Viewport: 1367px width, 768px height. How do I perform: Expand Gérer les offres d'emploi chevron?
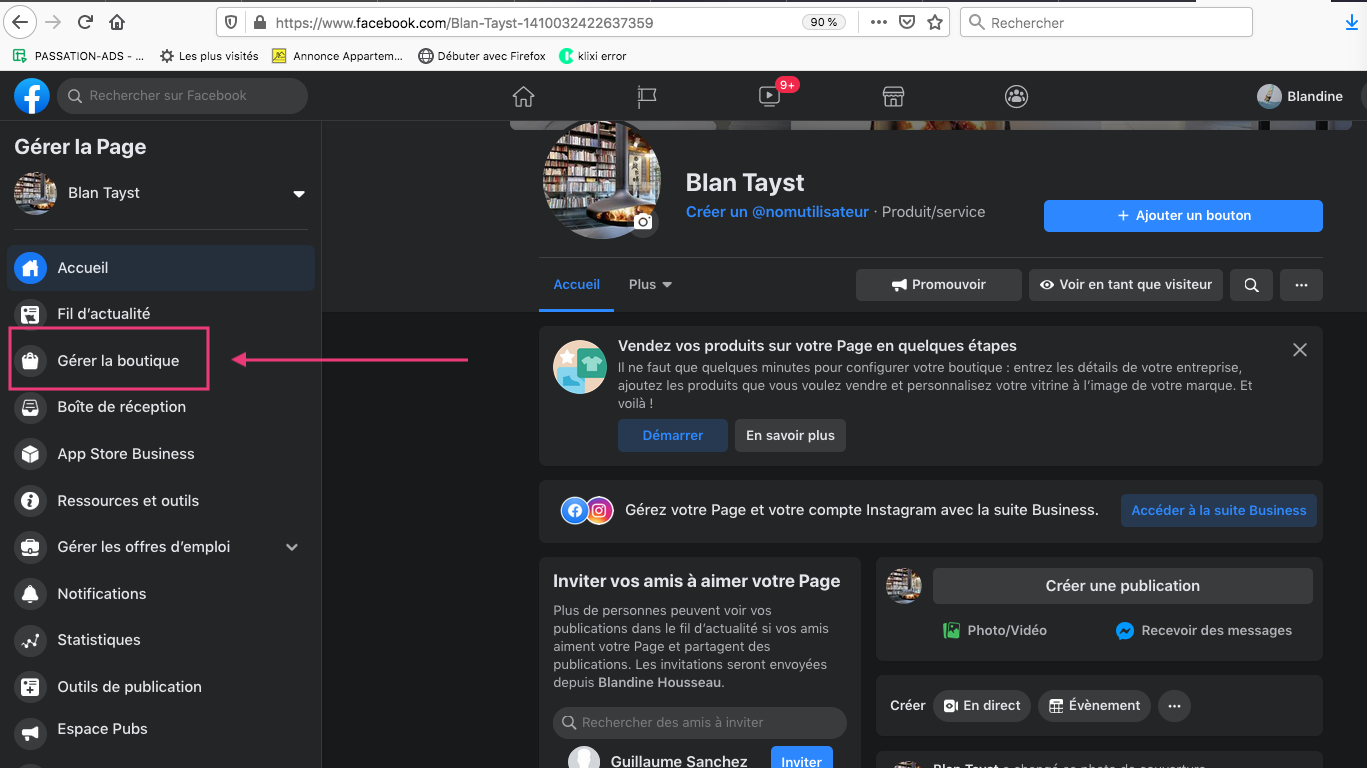(292, 547)
